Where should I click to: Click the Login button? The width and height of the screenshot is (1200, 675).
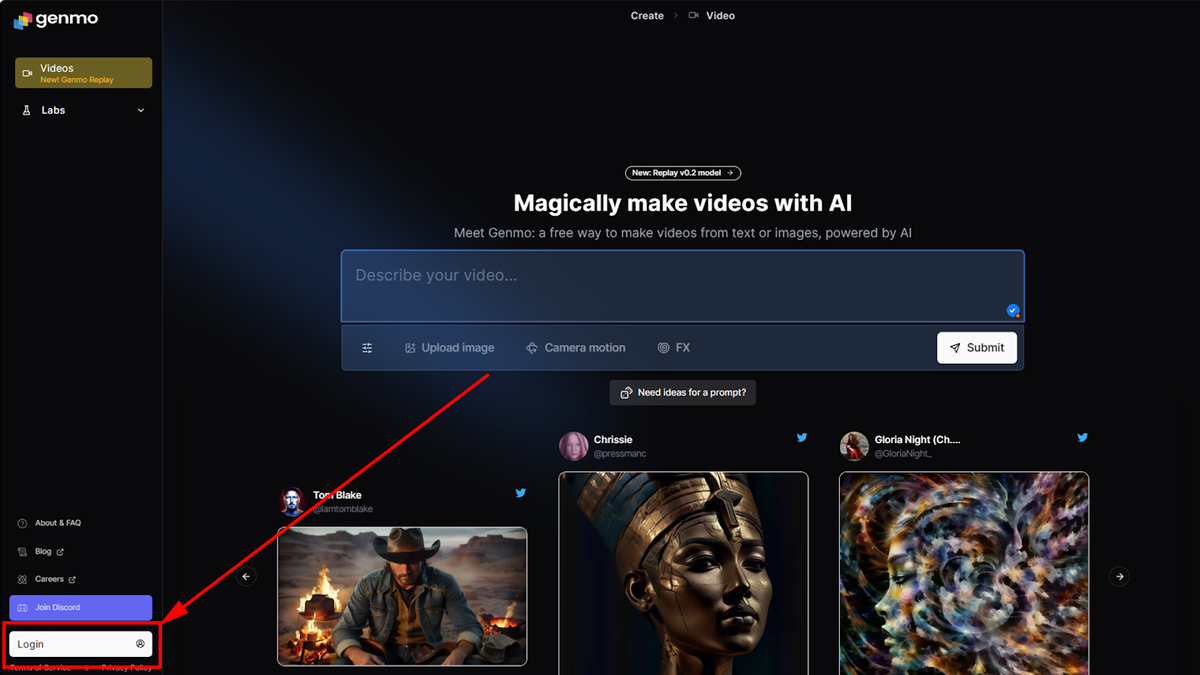[80, 644]
